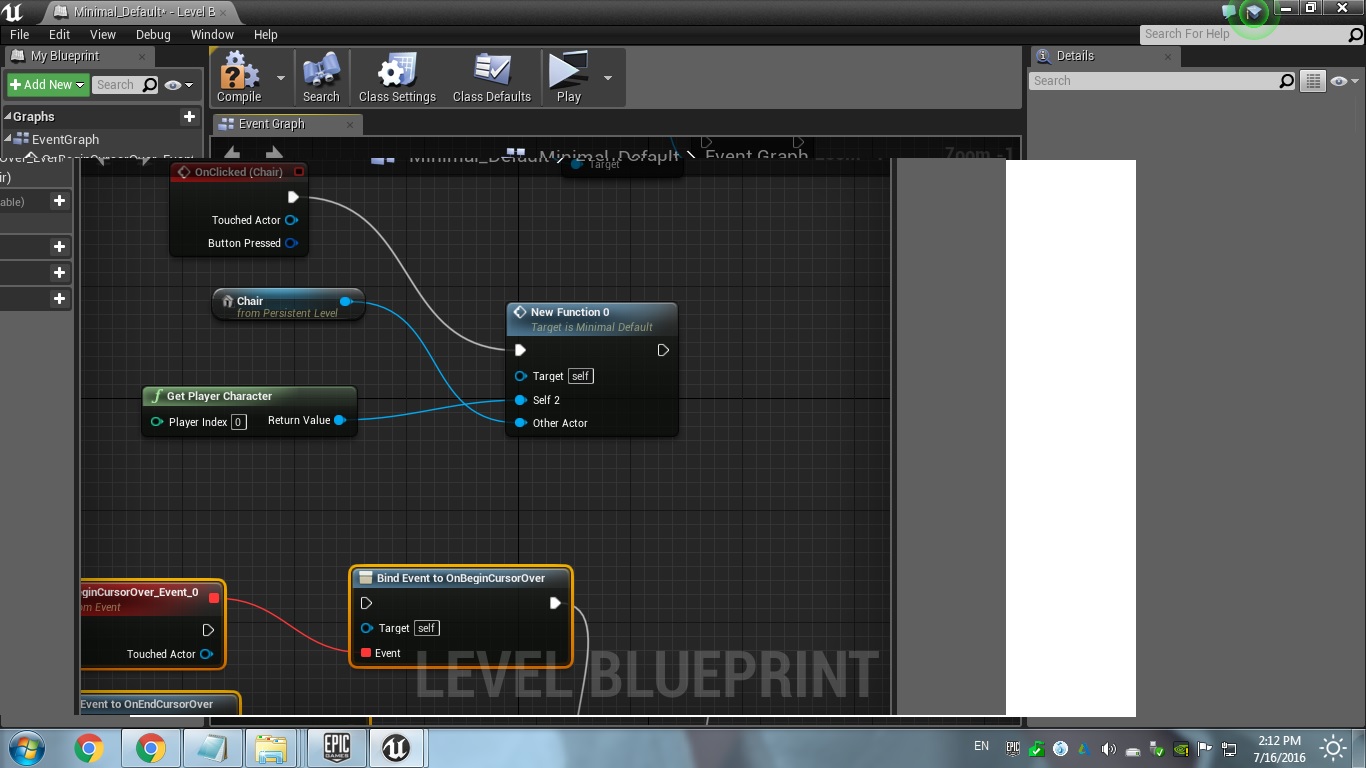Select the New Function 0 node title
1366x768 pixels.
pyautogui.click(x=570, y=312)
